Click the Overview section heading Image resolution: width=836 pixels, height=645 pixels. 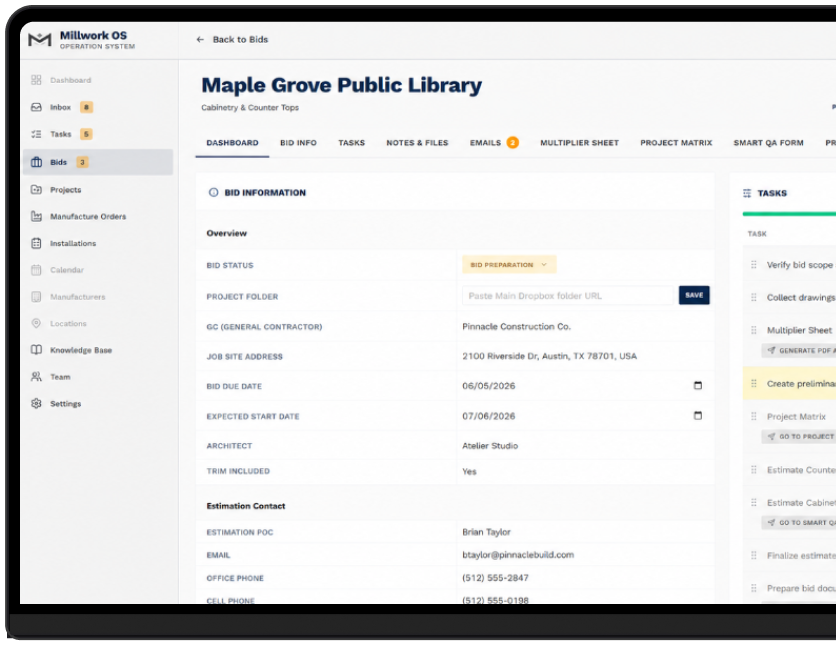227,233
